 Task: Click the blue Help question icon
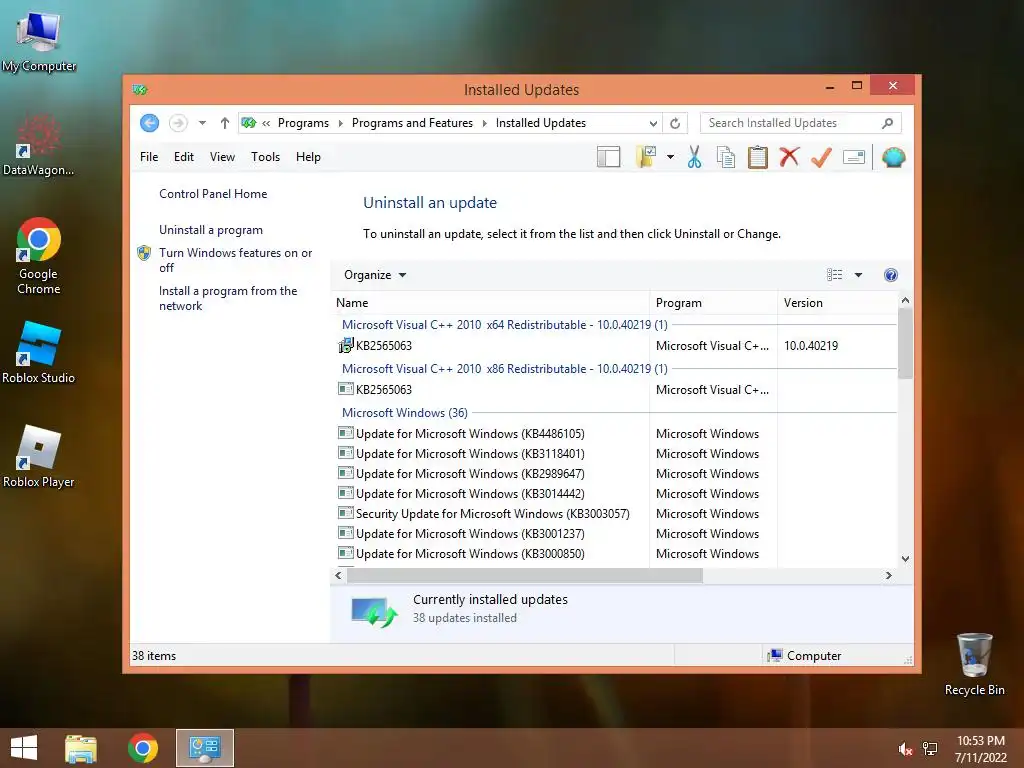click(x=890, y=275)
